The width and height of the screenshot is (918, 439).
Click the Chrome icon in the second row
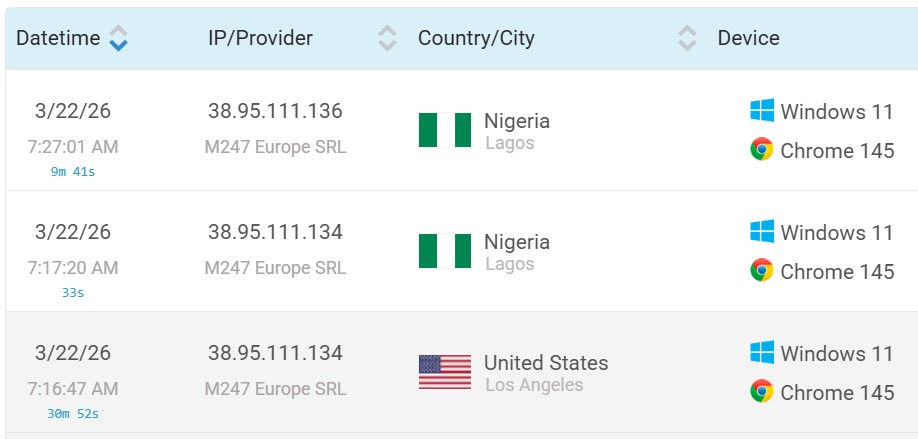762,270
